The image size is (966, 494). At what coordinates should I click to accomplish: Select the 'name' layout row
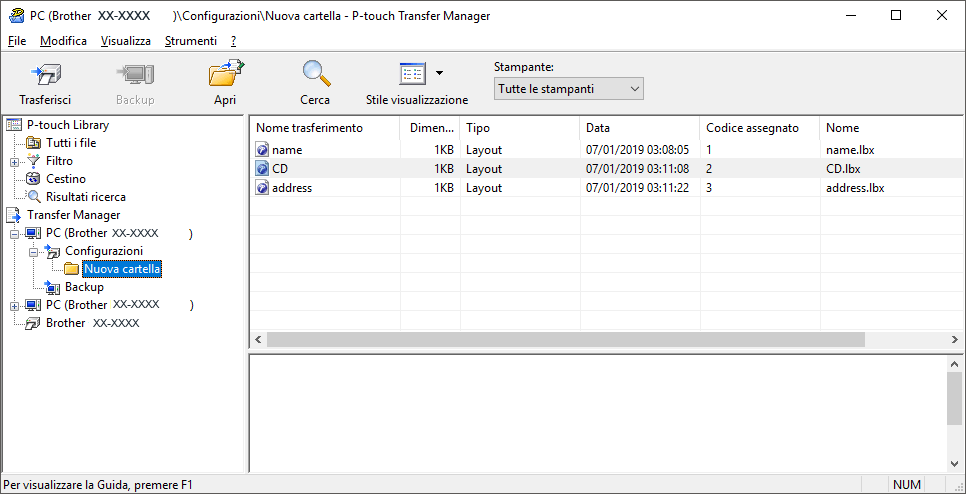pos(606,150)
